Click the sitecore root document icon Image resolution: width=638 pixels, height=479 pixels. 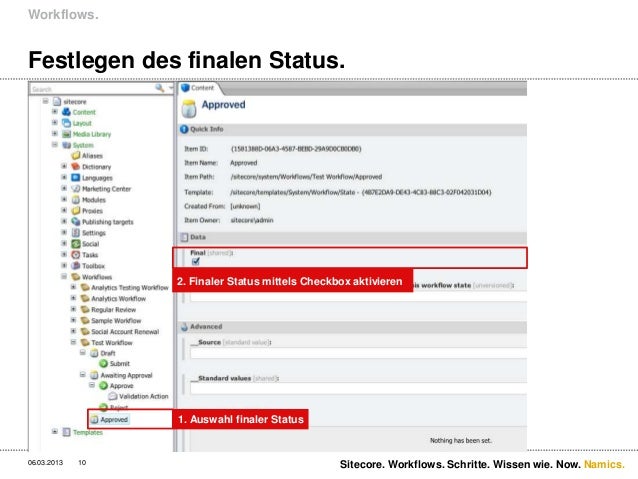(57, 101)
